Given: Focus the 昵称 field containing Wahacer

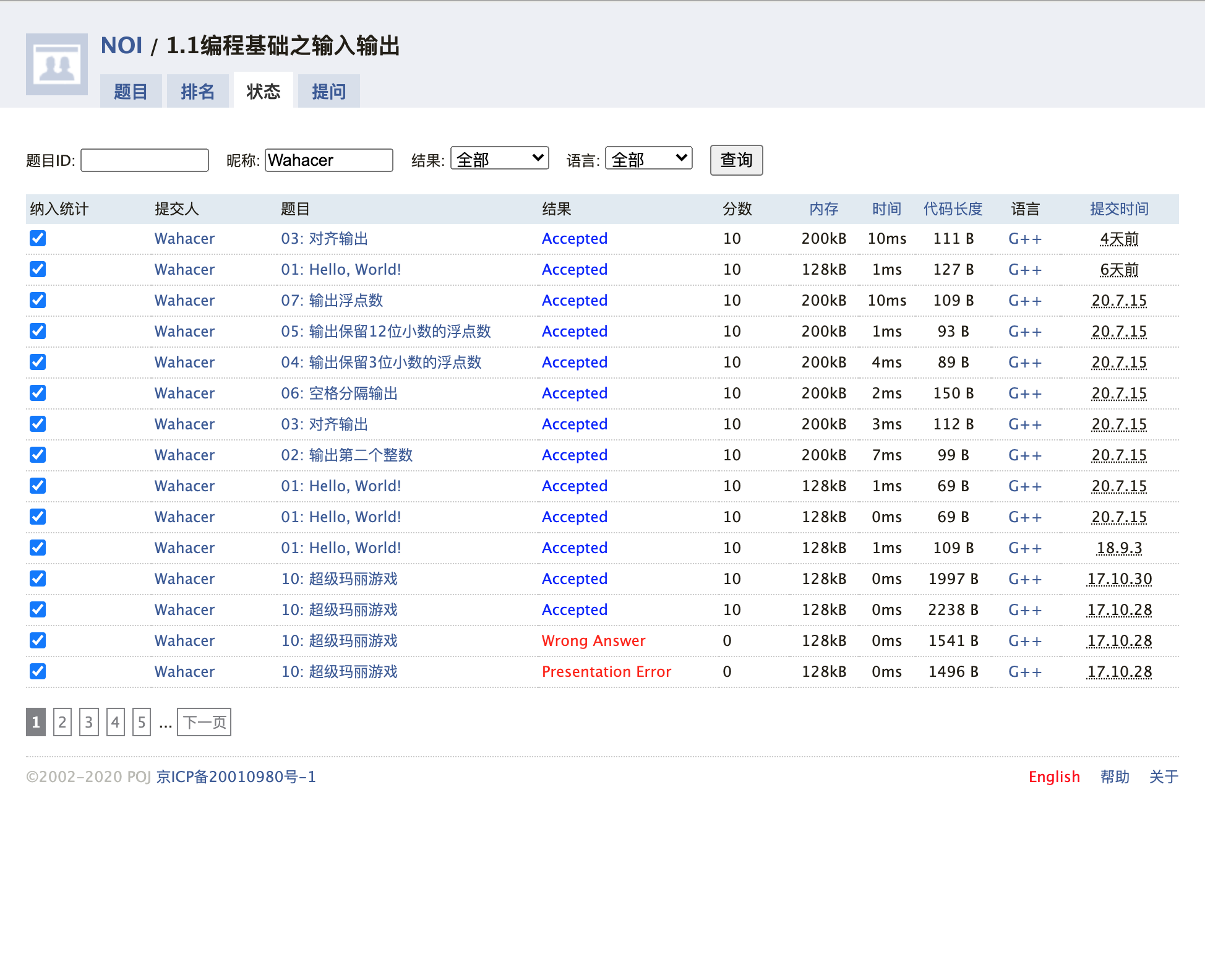Looking at the screenshot, I should click(328, 160).
